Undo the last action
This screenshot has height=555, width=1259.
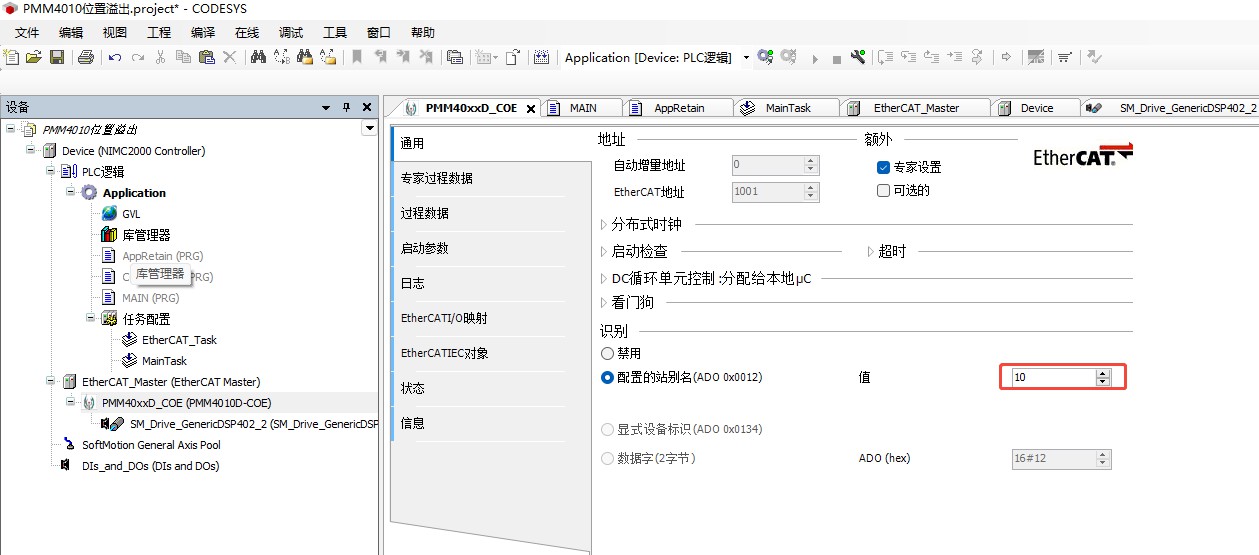(x=115, y=57)
